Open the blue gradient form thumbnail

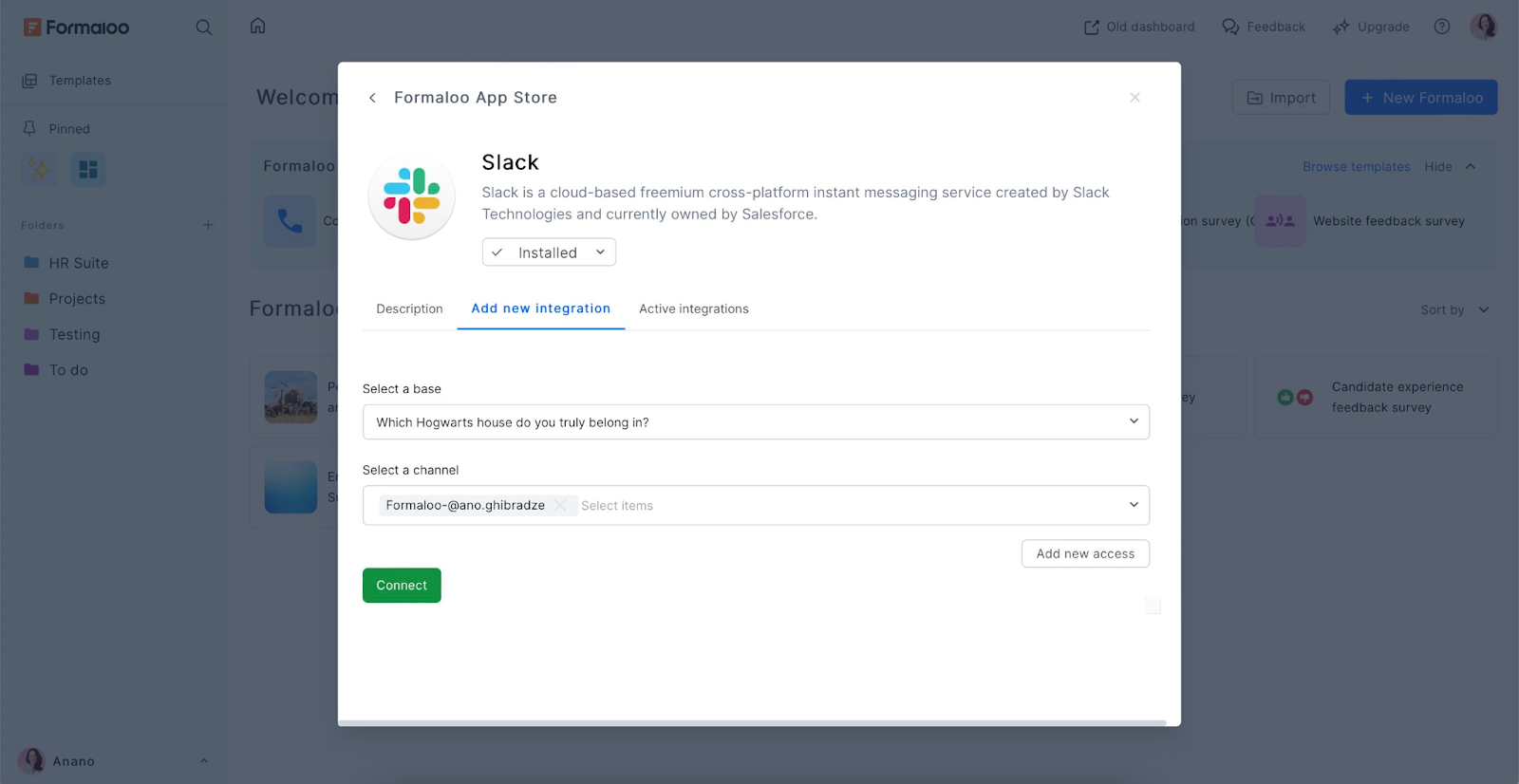pos(291,487)
